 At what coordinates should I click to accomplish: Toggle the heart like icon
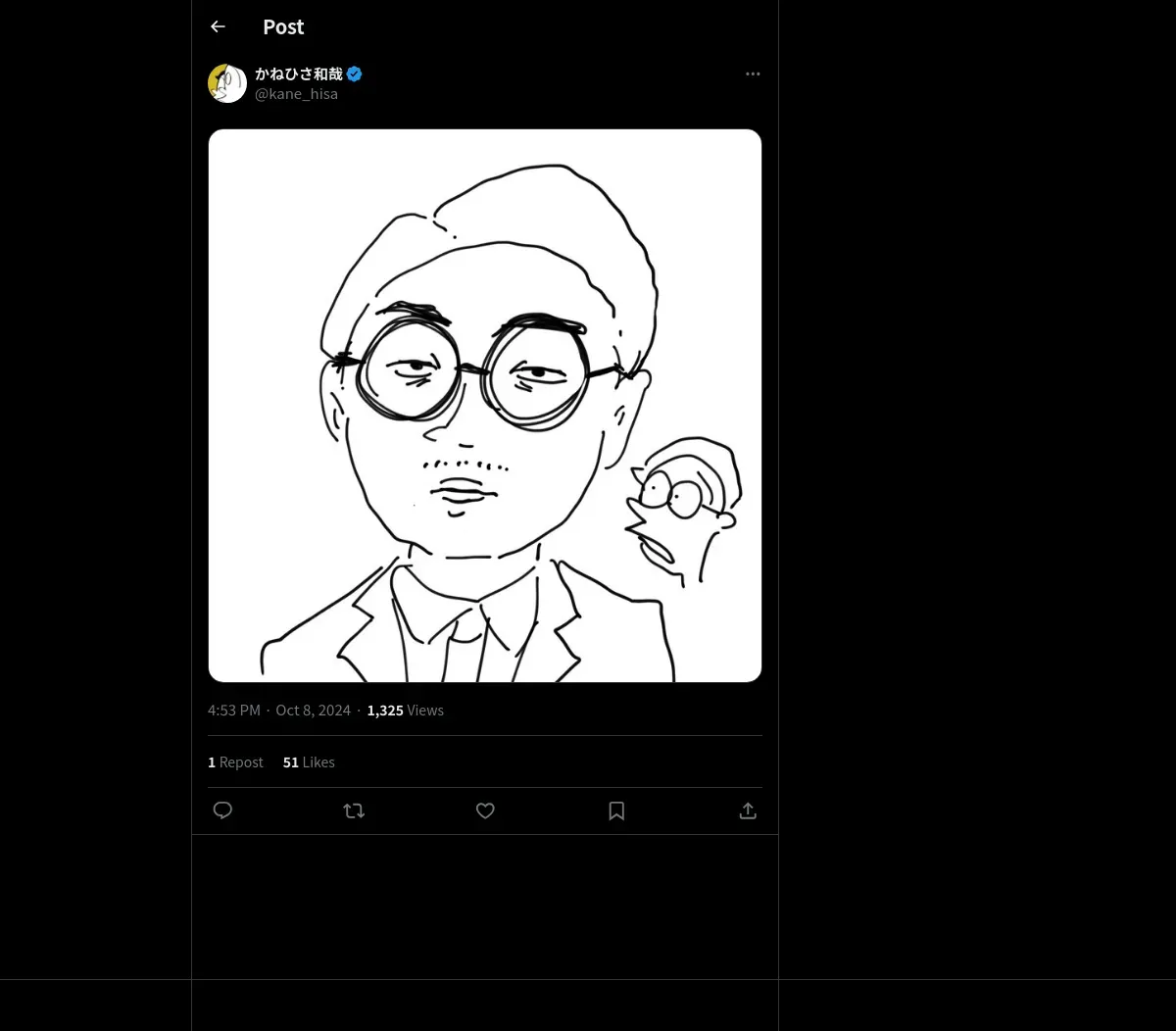485,810
